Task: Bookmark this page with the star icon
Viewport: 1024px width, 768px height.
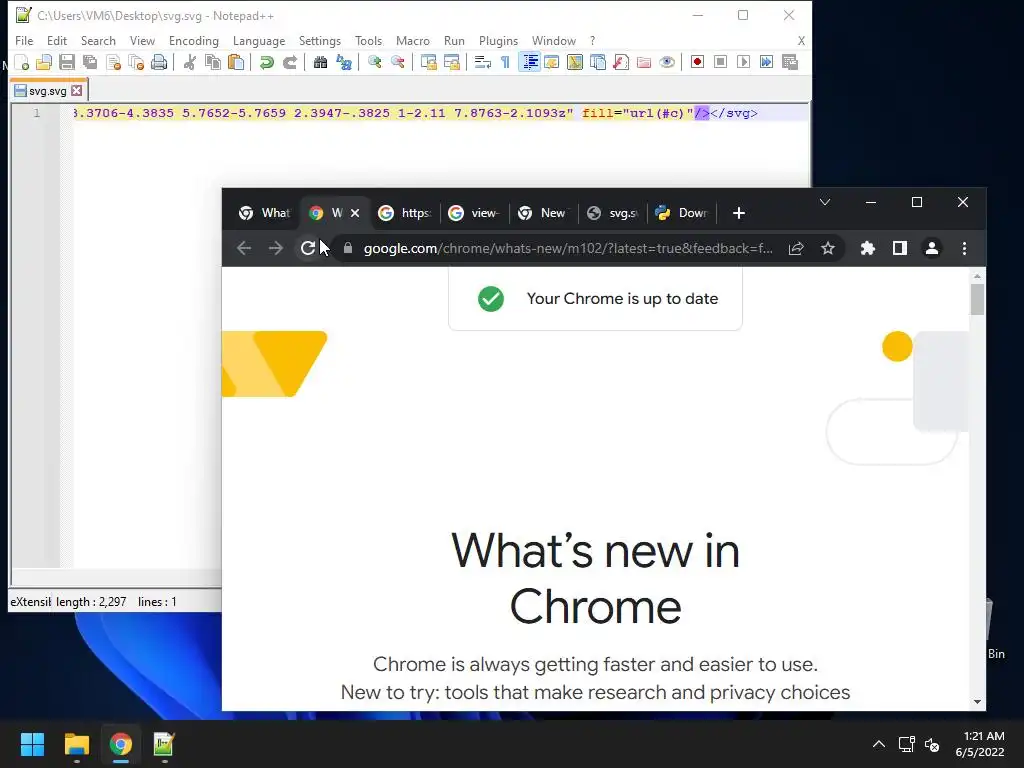Action: 828,248
